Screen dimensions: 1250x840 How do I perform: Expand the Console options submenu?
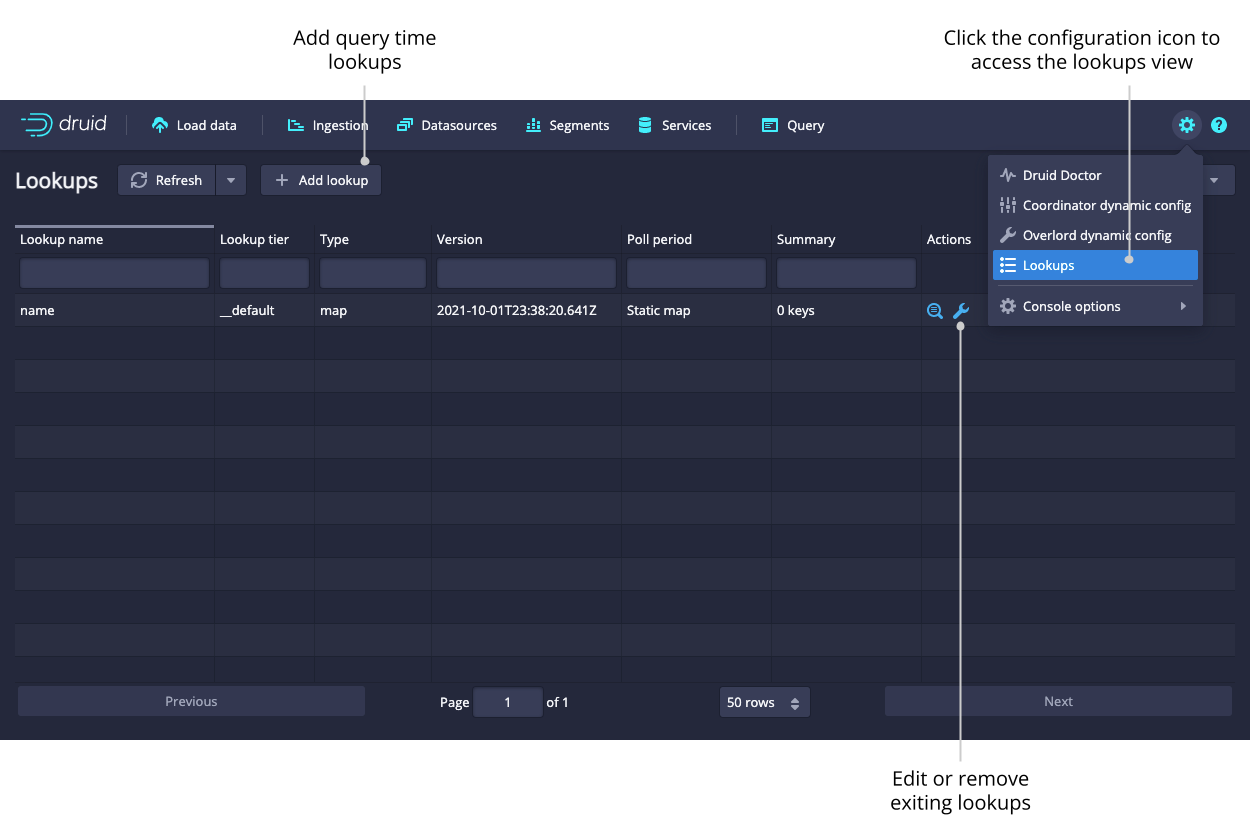[1095, 306]
